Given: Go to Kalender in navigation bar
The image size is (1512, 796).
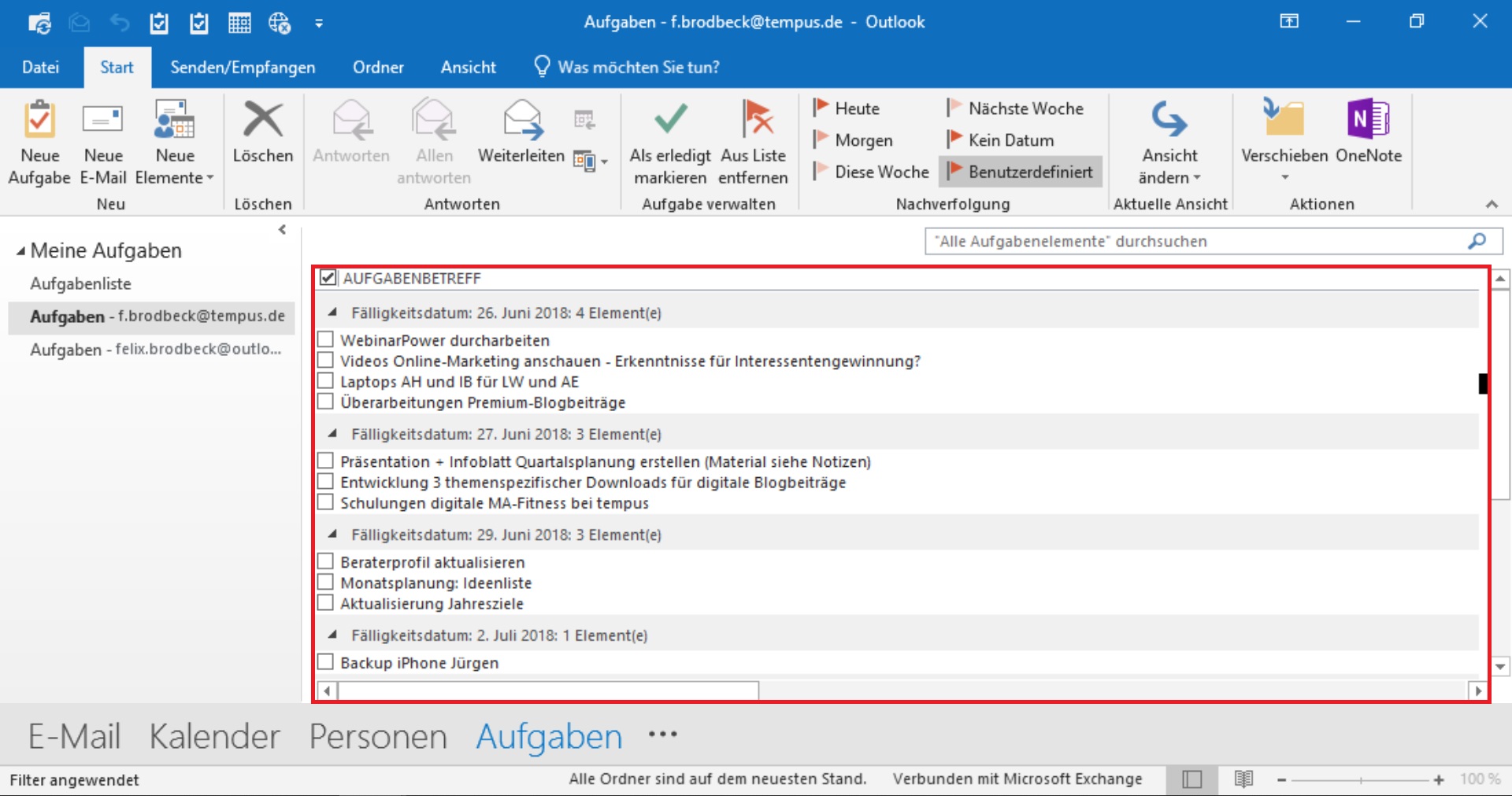Looking at the screenshot, I should pos(214,736).
